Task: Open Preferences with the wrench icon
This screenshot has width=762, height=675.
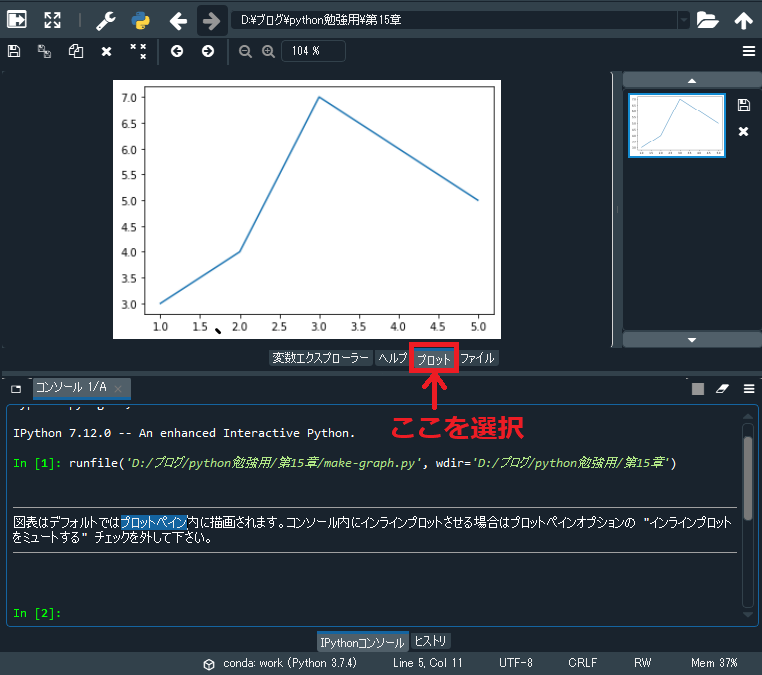Action: [x=105, y=20]
